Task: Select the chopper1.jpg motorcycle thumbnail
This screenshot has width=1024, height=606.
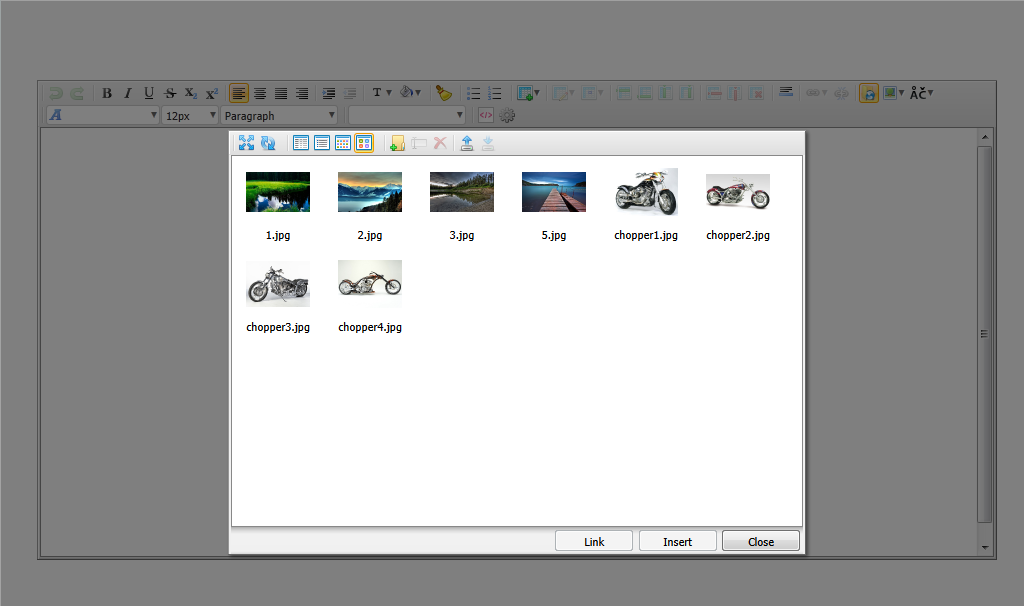Action: point(646,192)
